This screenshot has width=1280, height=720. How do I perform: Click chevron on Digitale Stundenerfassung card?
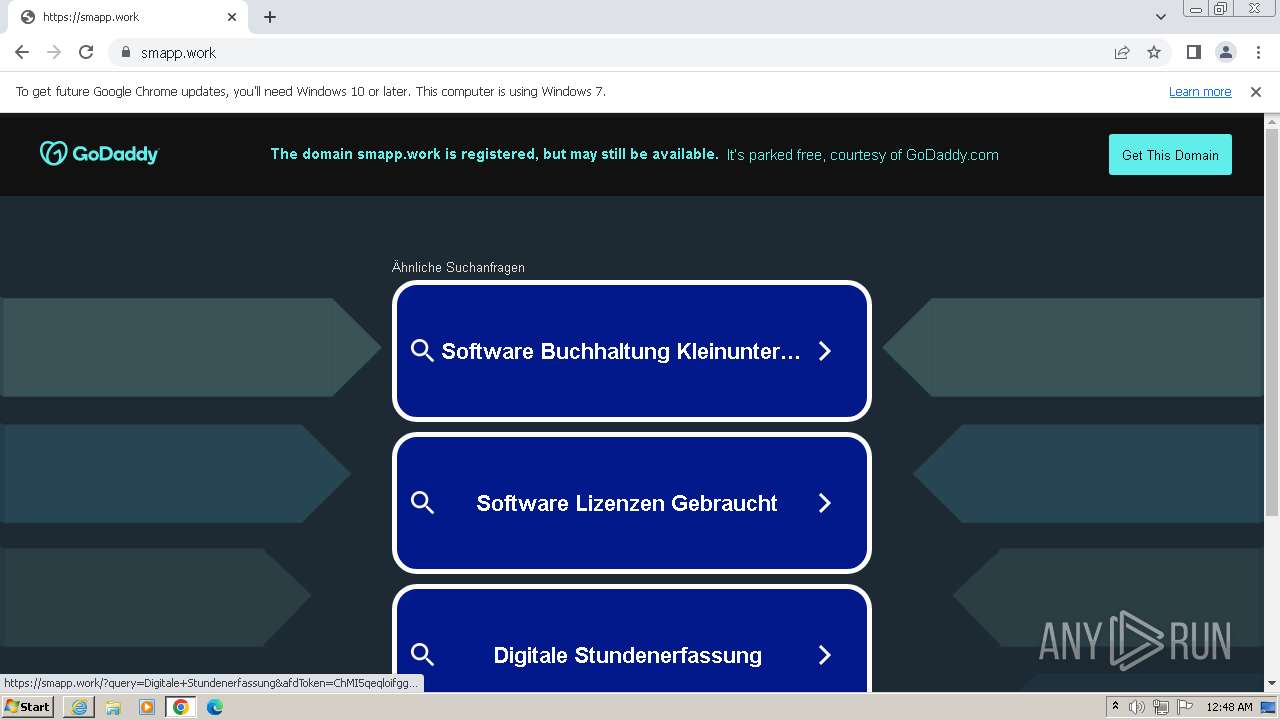825,655
